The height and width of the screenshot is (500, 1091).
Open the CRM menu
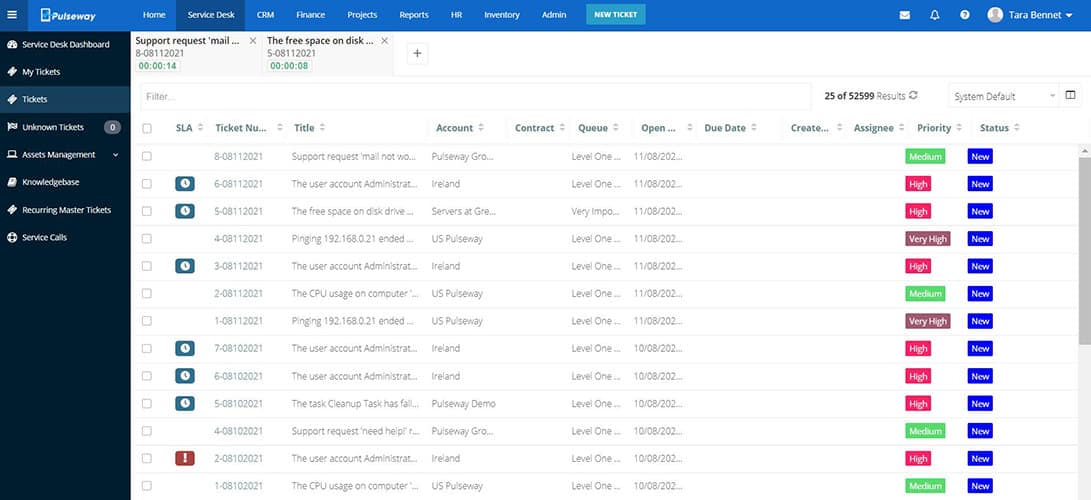click(265, 15)
